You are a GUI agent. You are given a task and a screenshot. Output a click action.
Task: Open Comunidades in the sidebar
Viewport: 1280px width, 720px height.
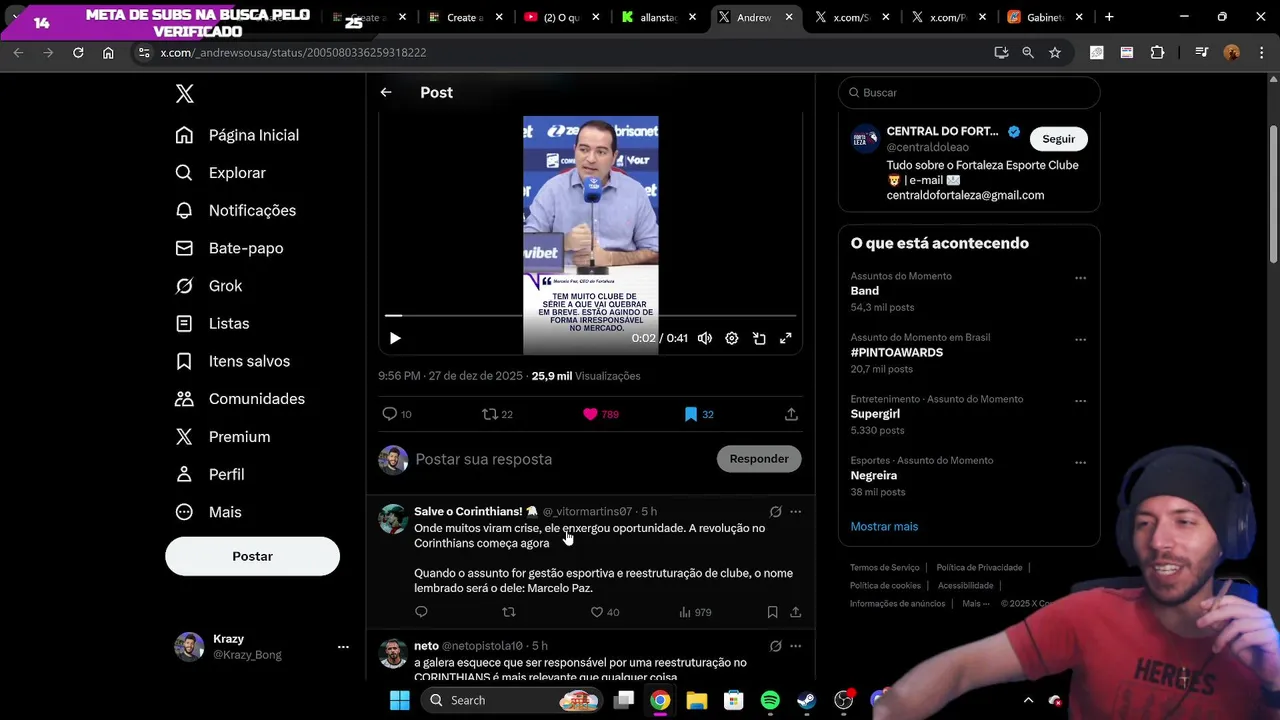coord(239,399)
